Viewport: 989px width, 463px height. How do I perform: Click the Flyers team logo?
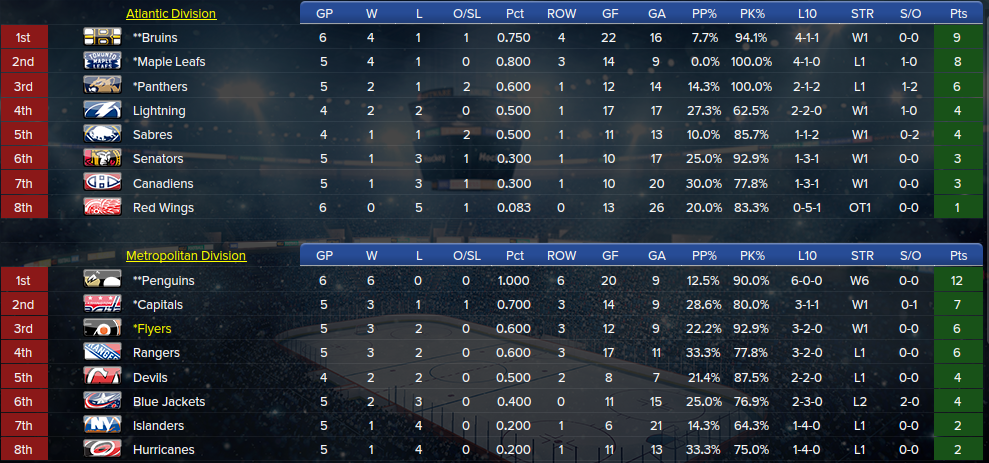click(x=102, y=328)
